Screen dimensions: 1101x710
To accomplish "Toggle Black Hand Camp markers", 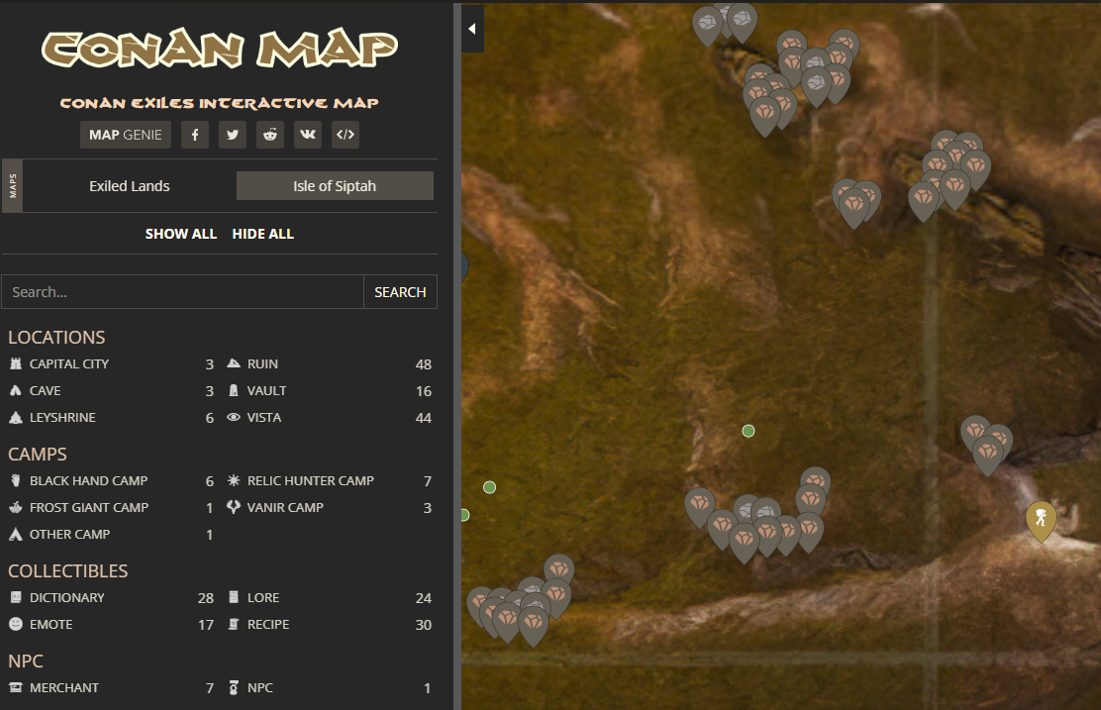I will [x=14, y=480].
